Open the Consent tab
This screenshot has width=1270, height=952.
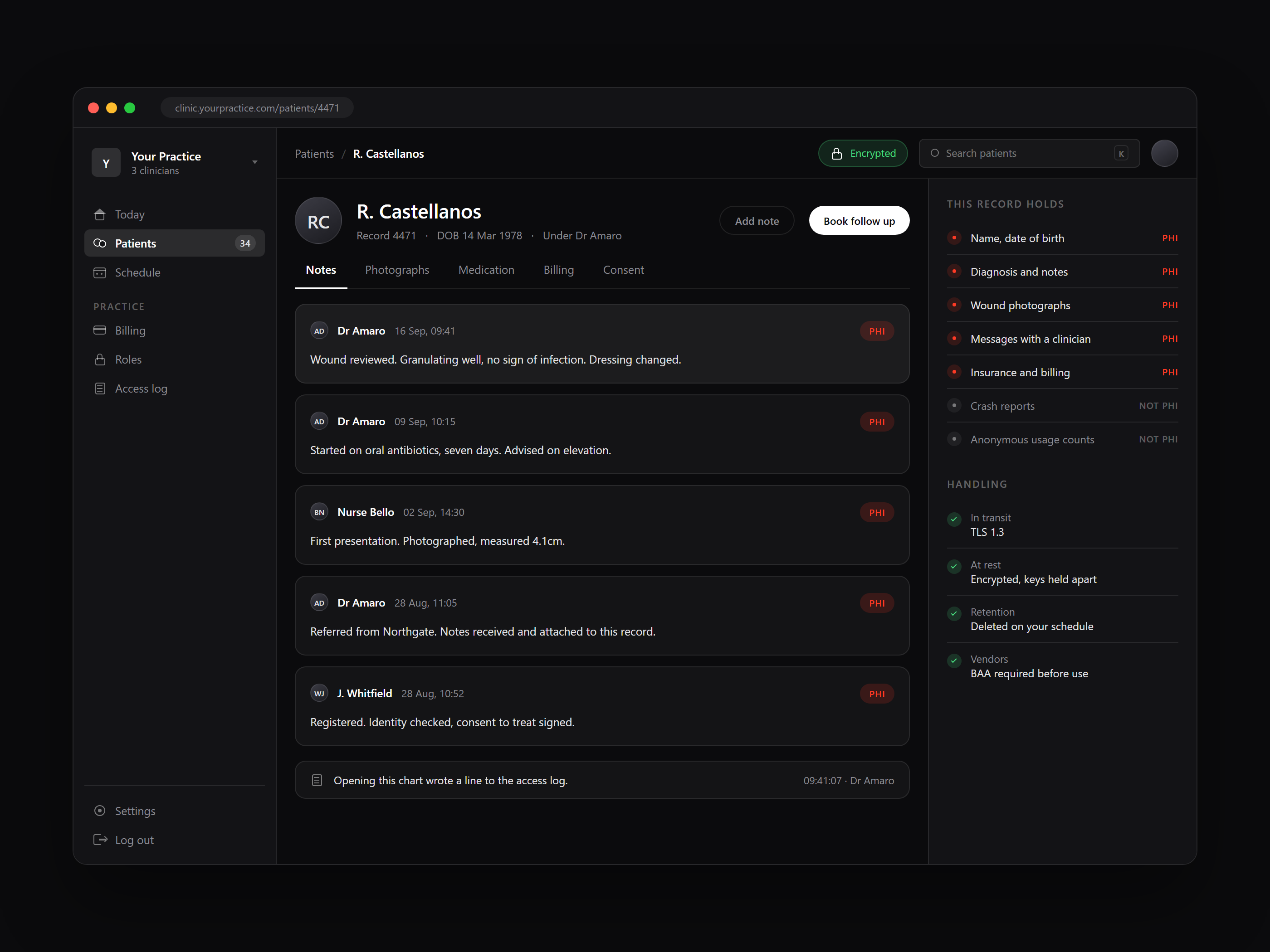624,270
